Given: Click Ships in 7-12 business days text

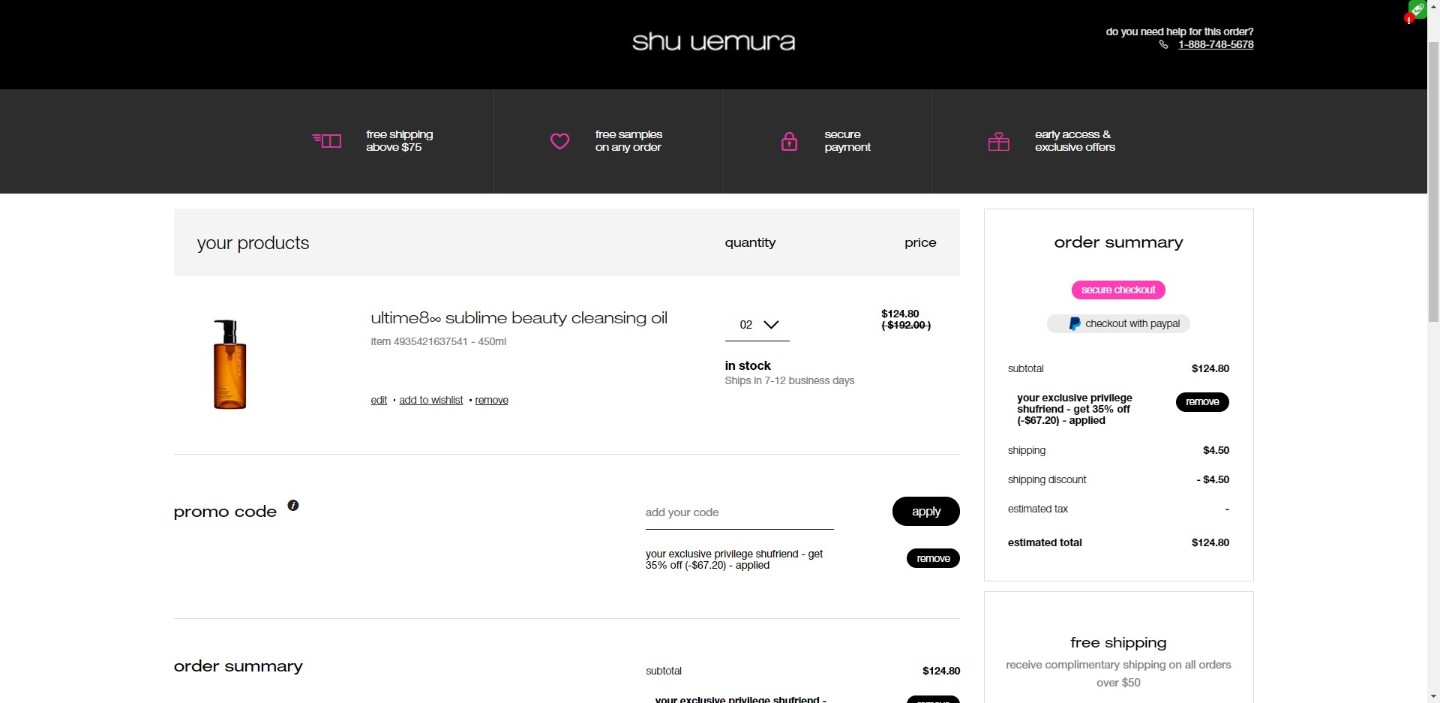Looking at the screenshot, I should click(x=789, y=381).
